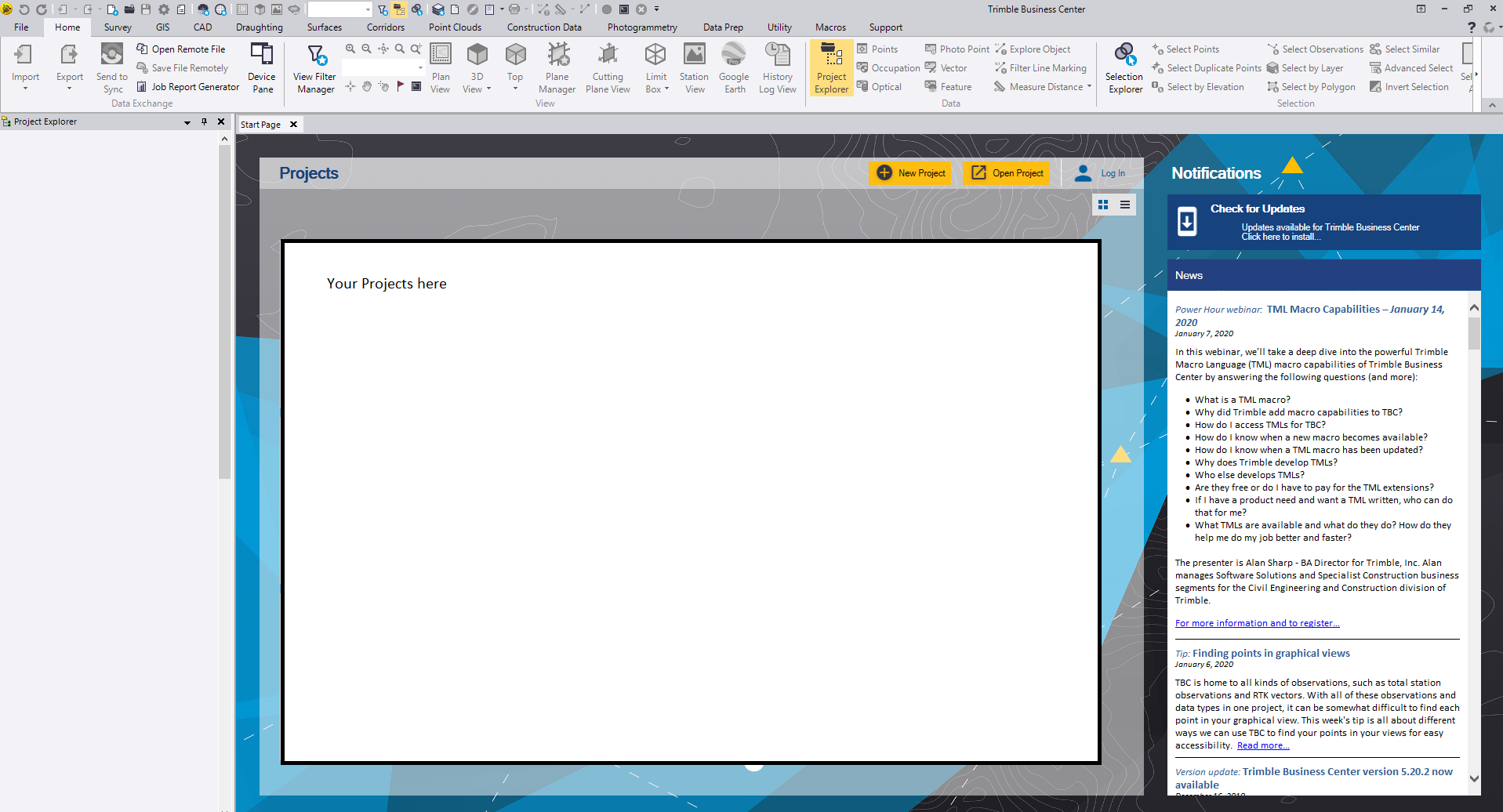Screen dimensions: 1503x812
Task: Click Invert Selection
Action: [1409, 87]
